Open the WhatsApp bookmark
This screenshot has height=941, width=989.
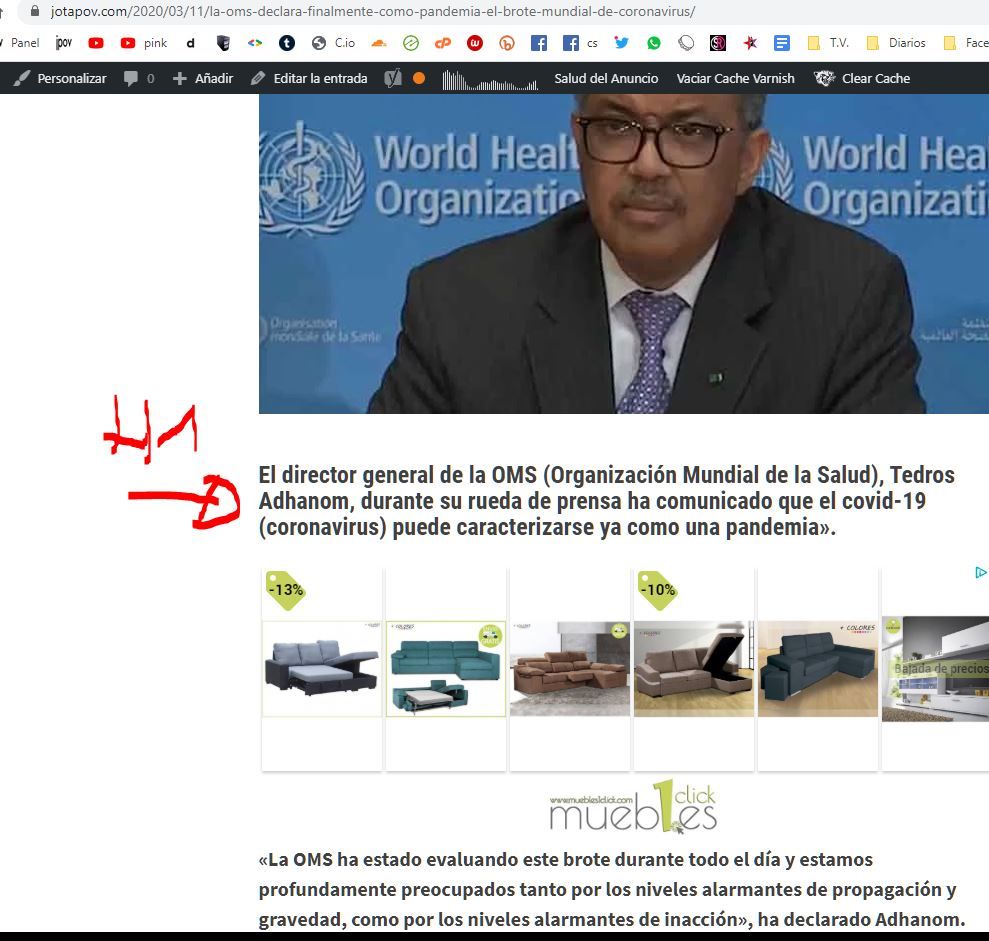click(654, 43)
